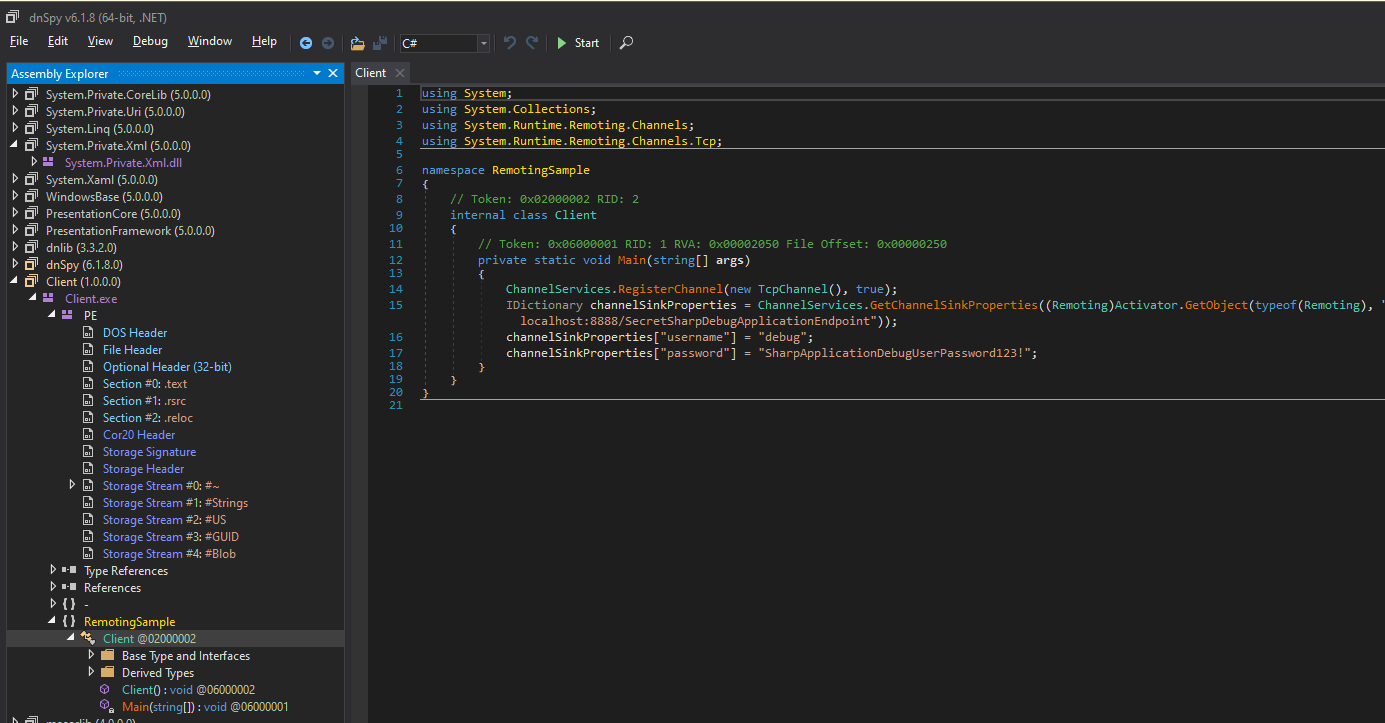Click the Navigate Forward arrow icon

327,43
